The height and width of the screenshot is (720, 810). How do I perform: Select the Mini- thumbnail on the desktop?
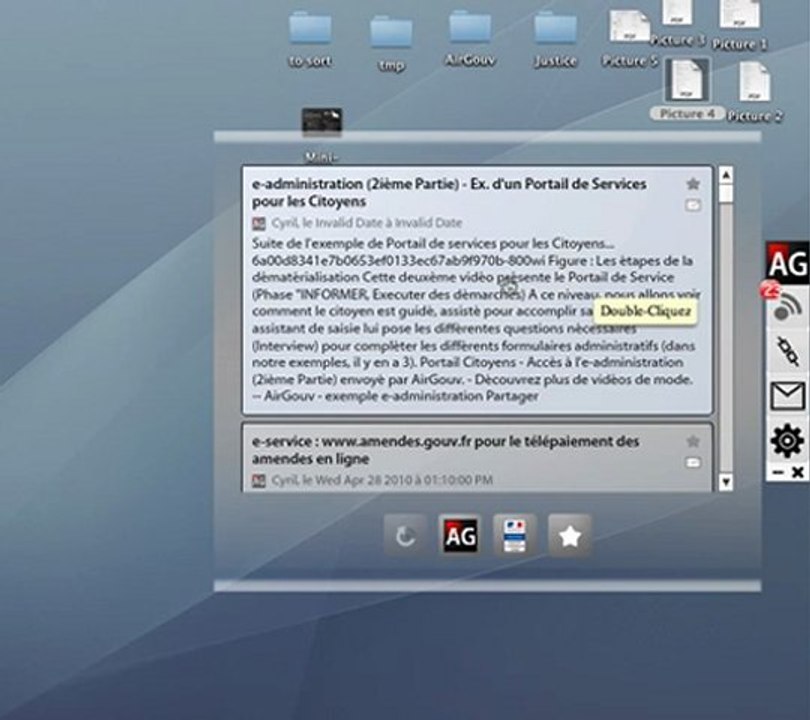[322, 120]
